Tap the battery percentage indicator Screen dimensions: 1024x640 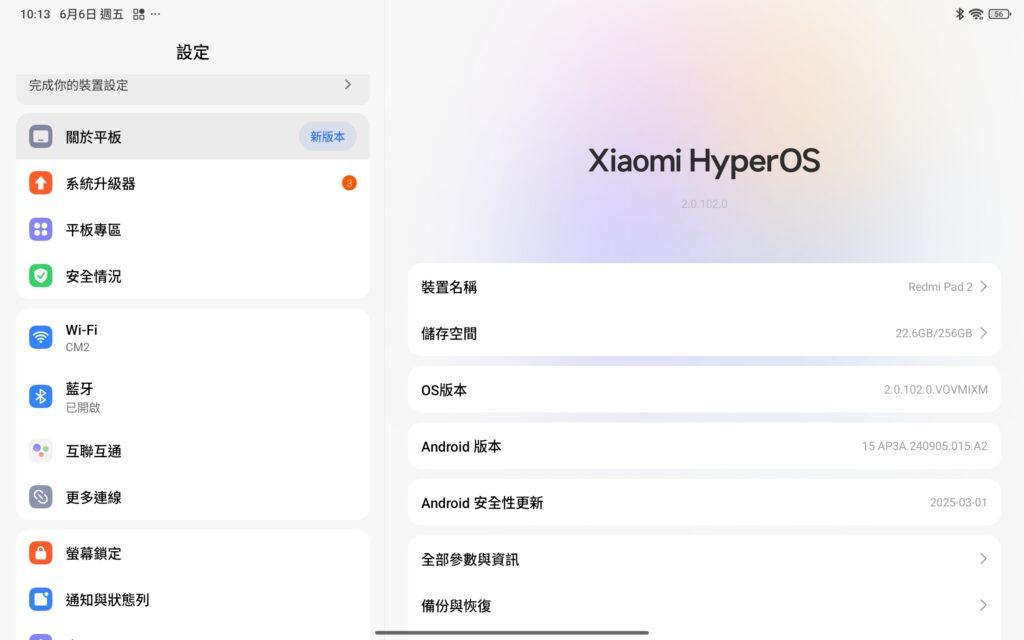tap(996, 14)
